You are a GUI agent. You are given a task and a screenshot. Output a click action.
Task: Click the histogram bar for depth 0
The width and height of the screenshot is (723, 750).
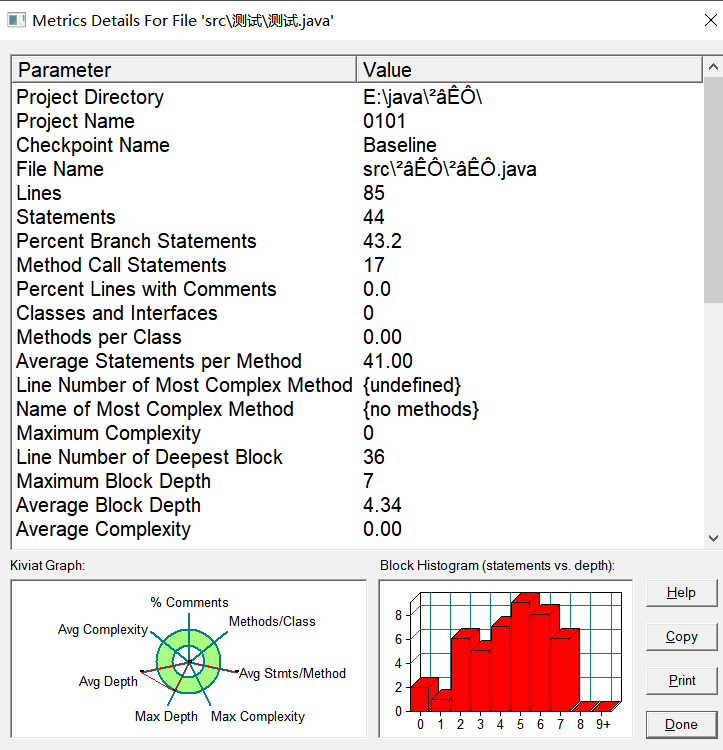tap(420, 699)
